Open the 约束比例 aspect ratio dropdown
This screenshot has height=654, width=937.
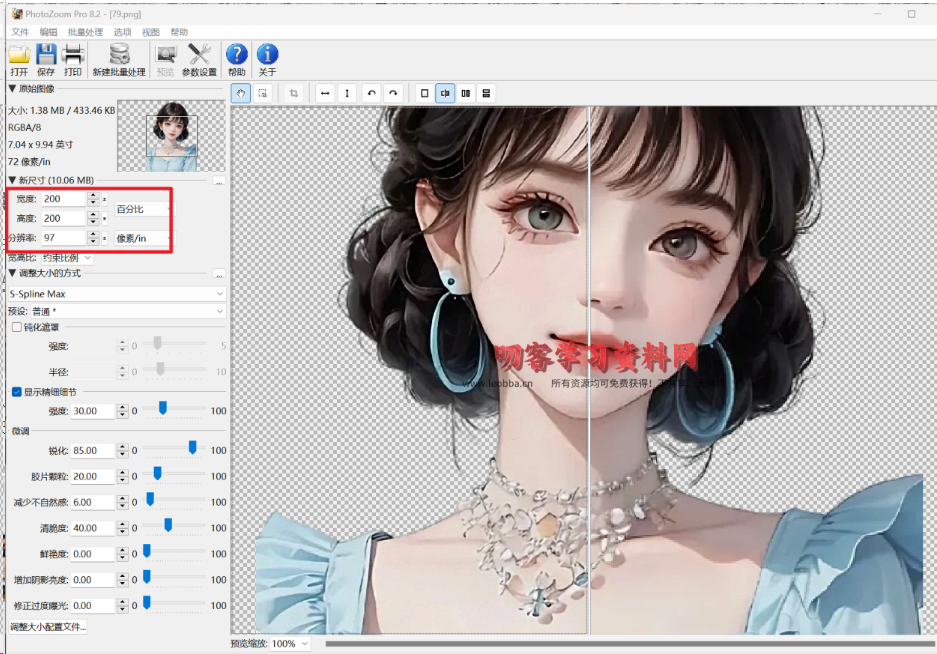pos(67,258)
